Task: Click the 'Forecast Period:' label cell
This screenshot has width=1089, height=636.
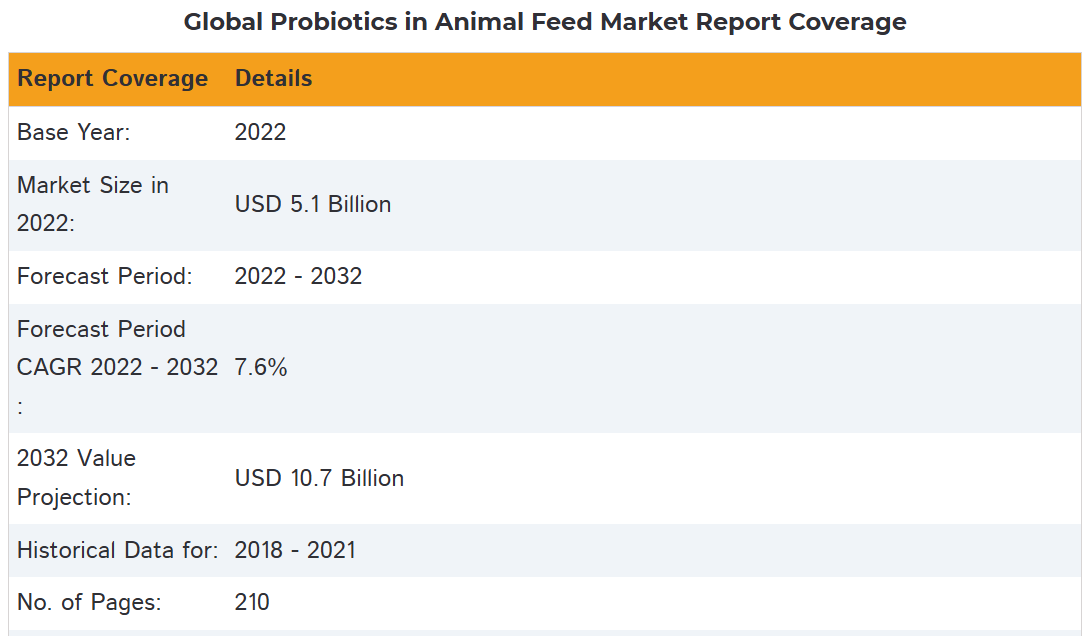Action: pyautogui.click(x=105, y=276)
